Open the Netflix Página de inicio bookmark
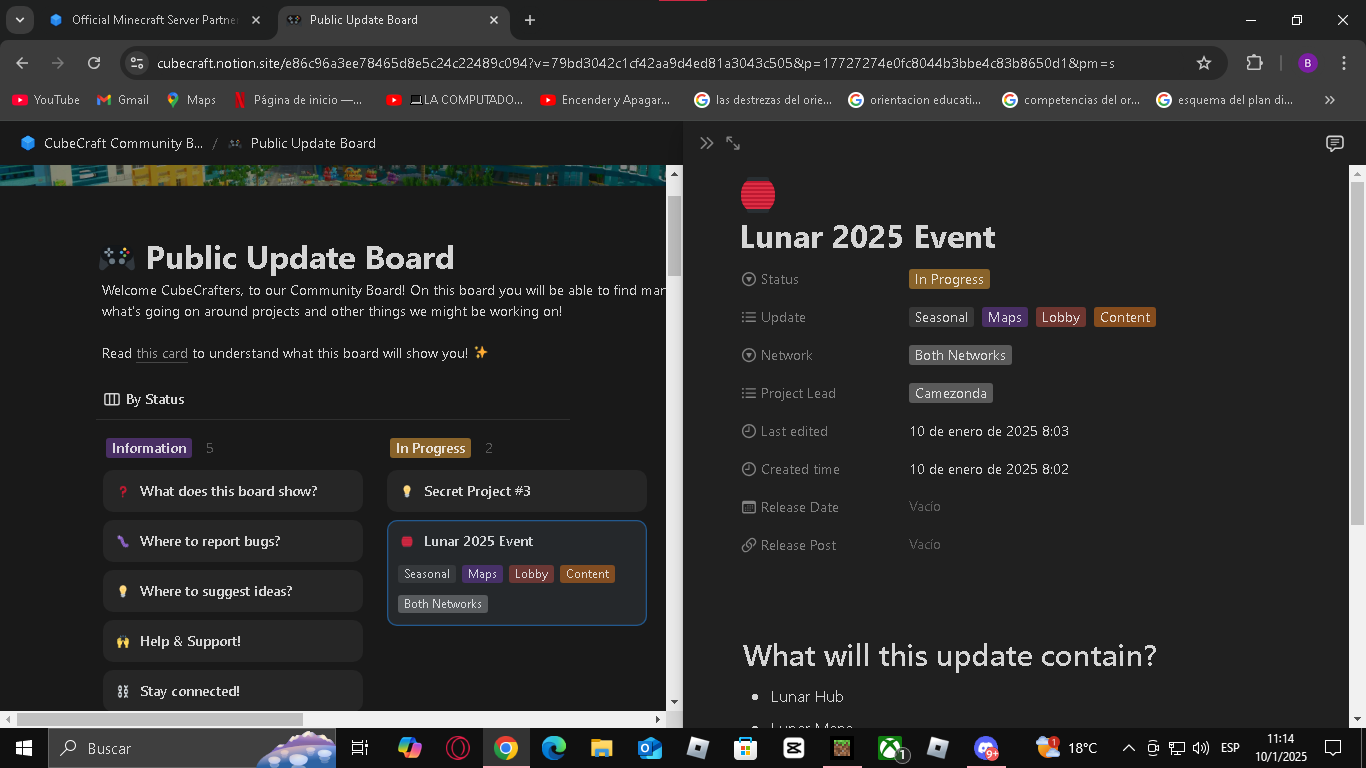 point(298,100)
